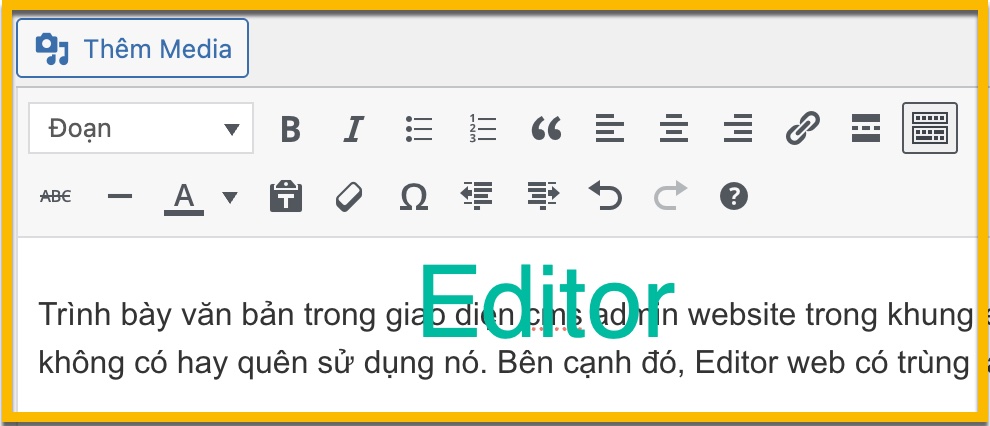Open the special character Omega picker
The width and height of the screenshot is (990, 426).
[x=413, y=197]
